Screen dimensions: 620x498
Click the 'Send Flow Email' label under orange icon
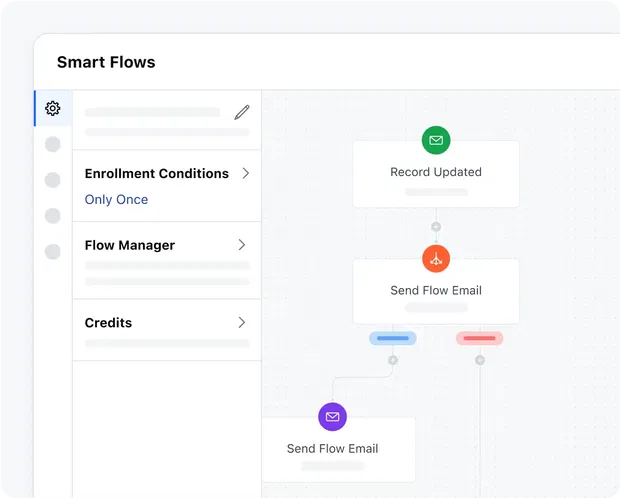click(436, 290)
